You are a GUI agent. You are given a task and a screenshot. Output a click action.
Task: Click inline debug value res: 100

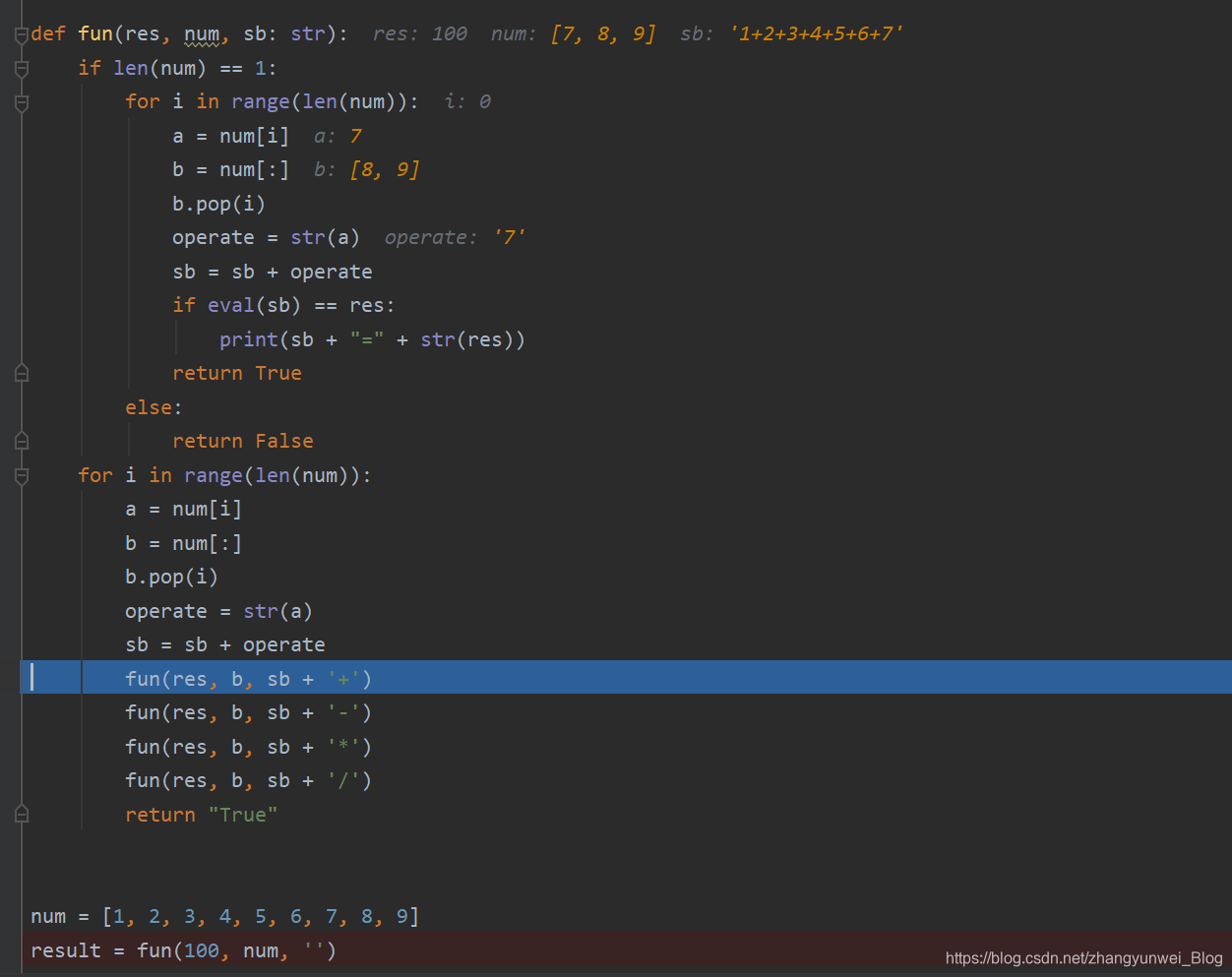(x=420, y=33)
